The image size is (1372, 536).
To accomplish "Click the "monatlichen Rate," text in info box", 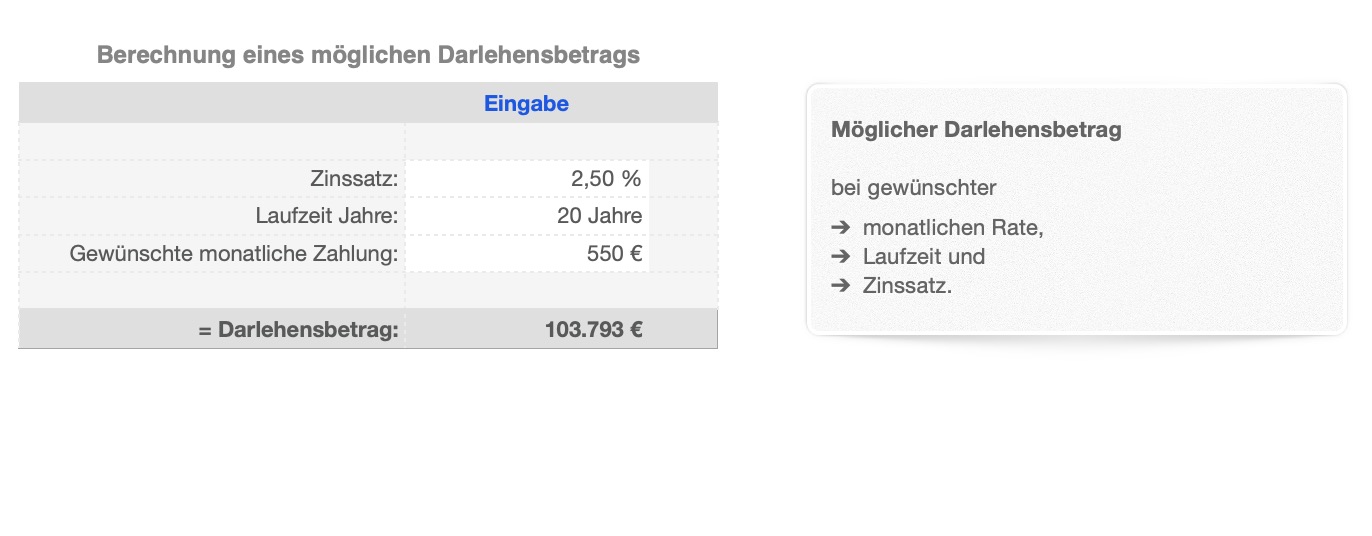I will tap(952, 228).
